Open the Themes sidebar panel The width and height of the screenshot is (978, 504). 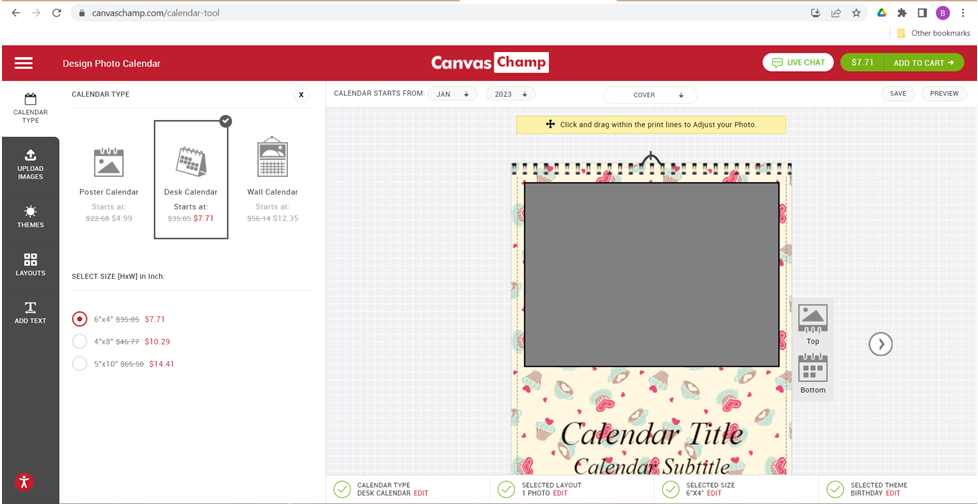[30, 216]
